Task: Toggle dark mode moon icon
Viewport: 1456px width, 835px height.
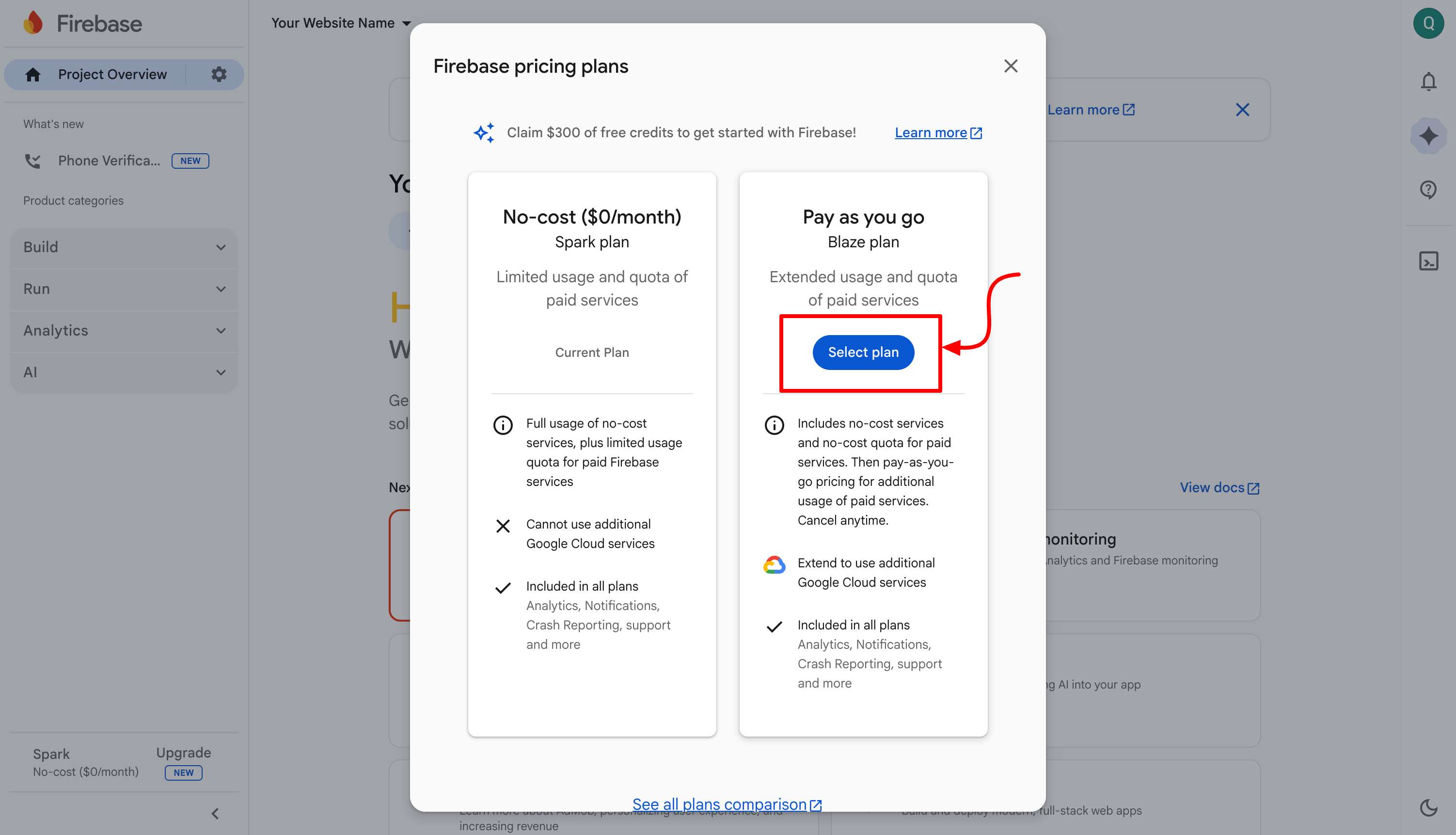Action: click(x=1428, y=807)
